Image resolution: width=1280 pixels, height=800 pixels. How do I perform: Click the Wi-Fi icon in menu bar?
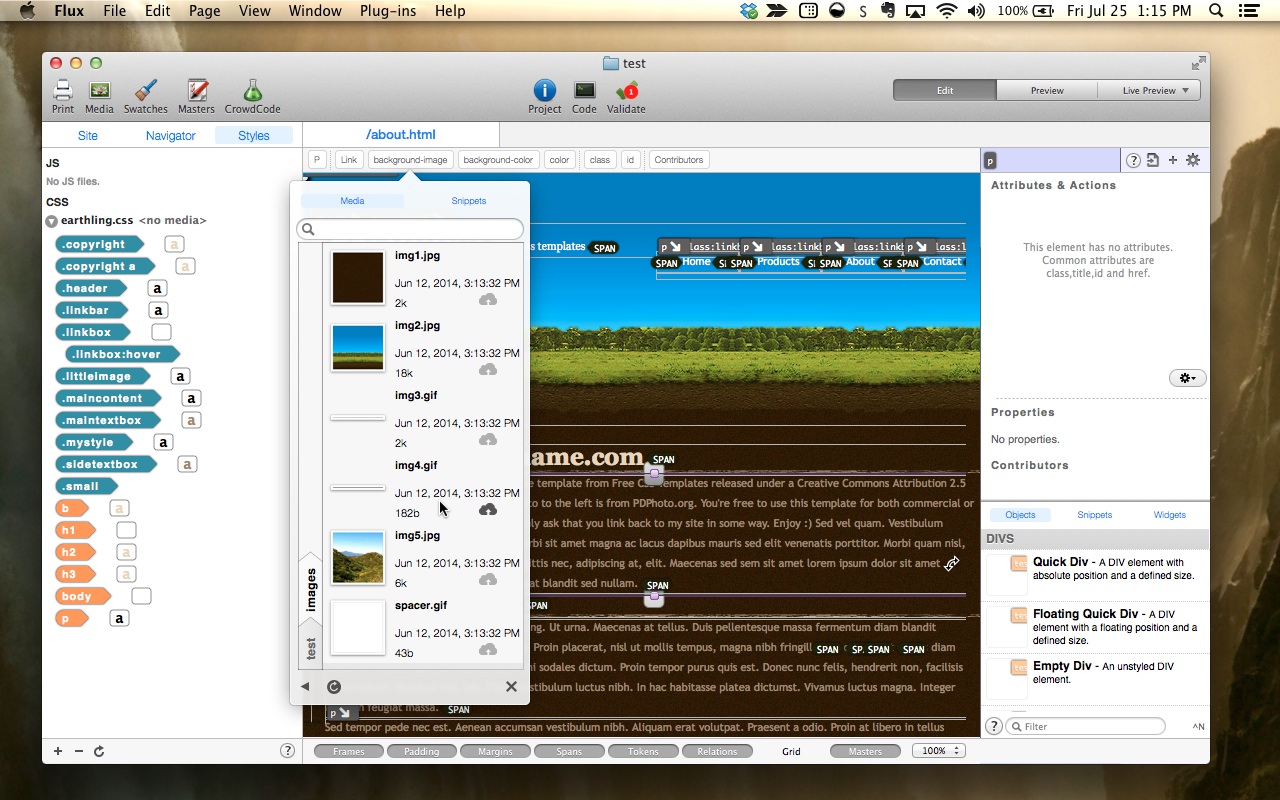tap(946, 11)
